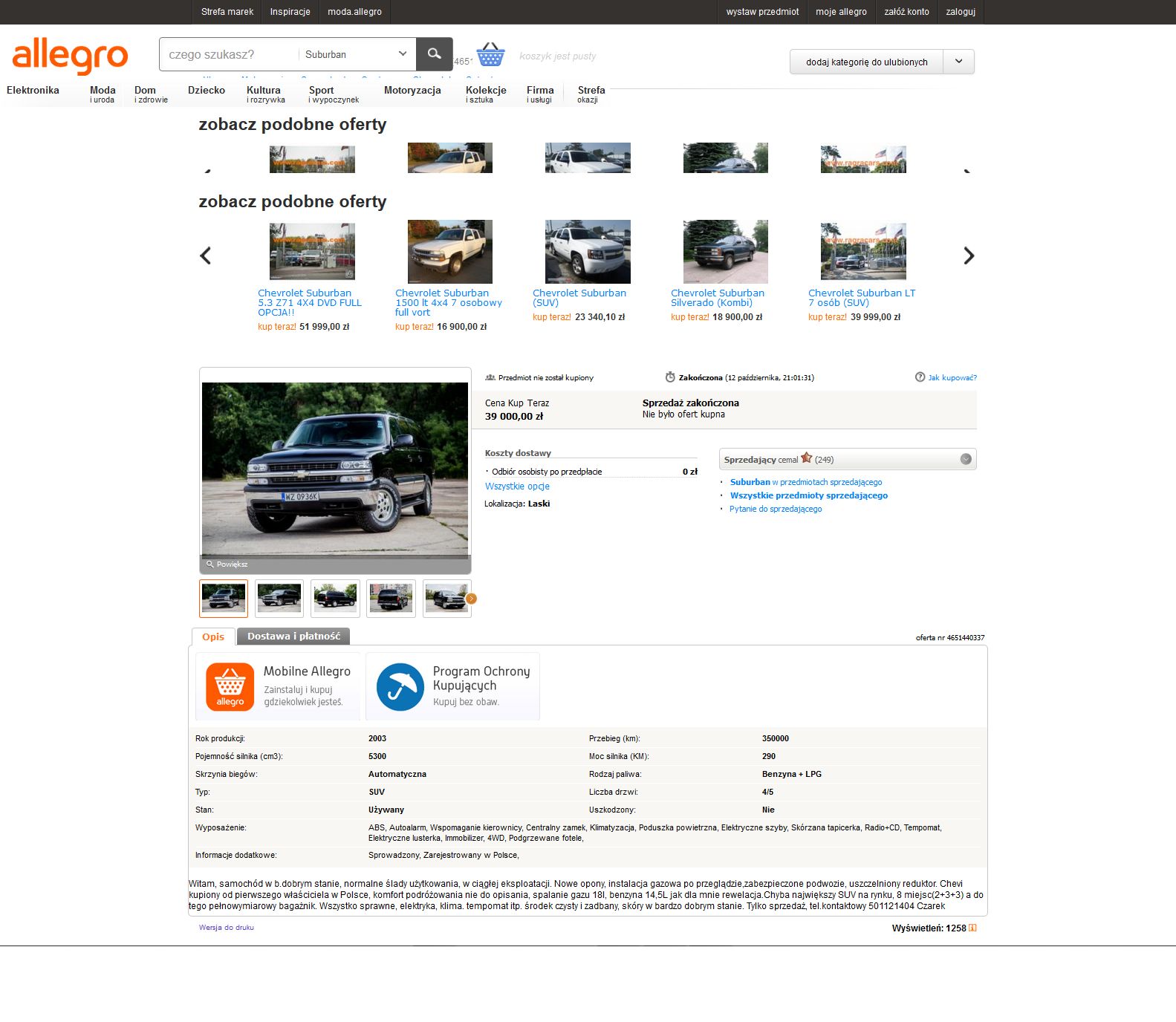
Task: Click załóż konto link
Action: tap(907, 12)
